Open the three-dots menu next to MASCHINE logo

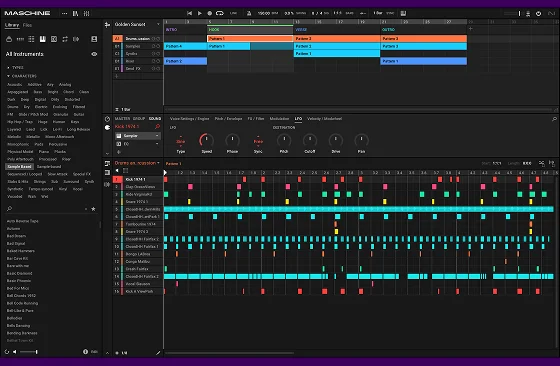point(64,13)
